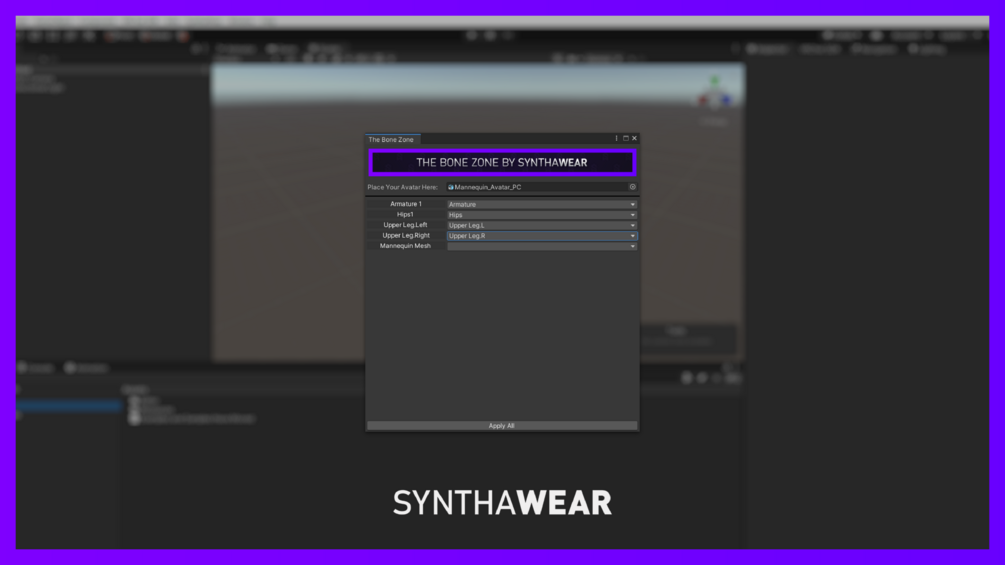Click the Place Your Avatar Here field

[x=542, y=187]
